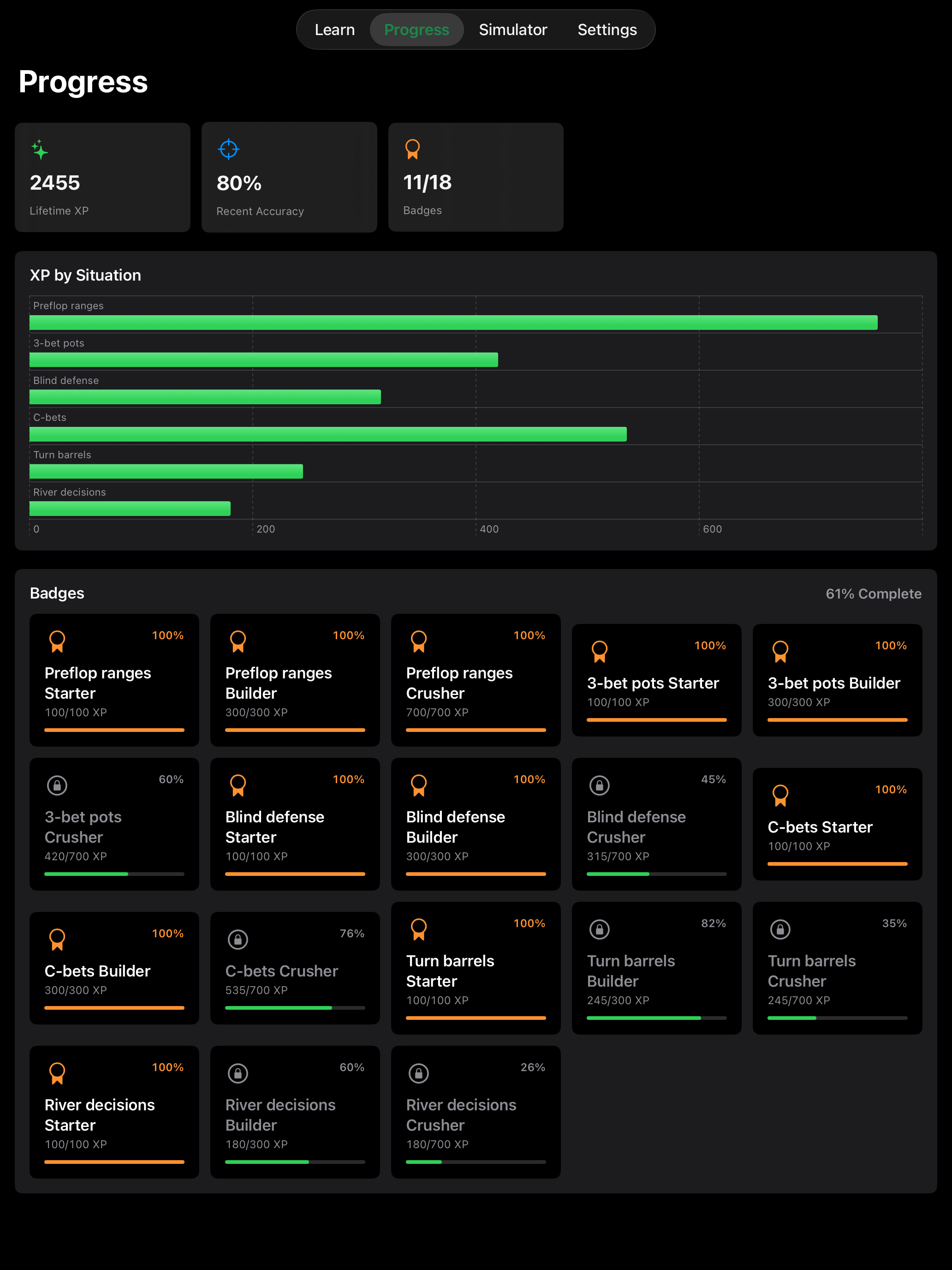952x1270 pixels.
Task: Click the lock icon on Turn barrels Crusher
Action: point(780,929)
